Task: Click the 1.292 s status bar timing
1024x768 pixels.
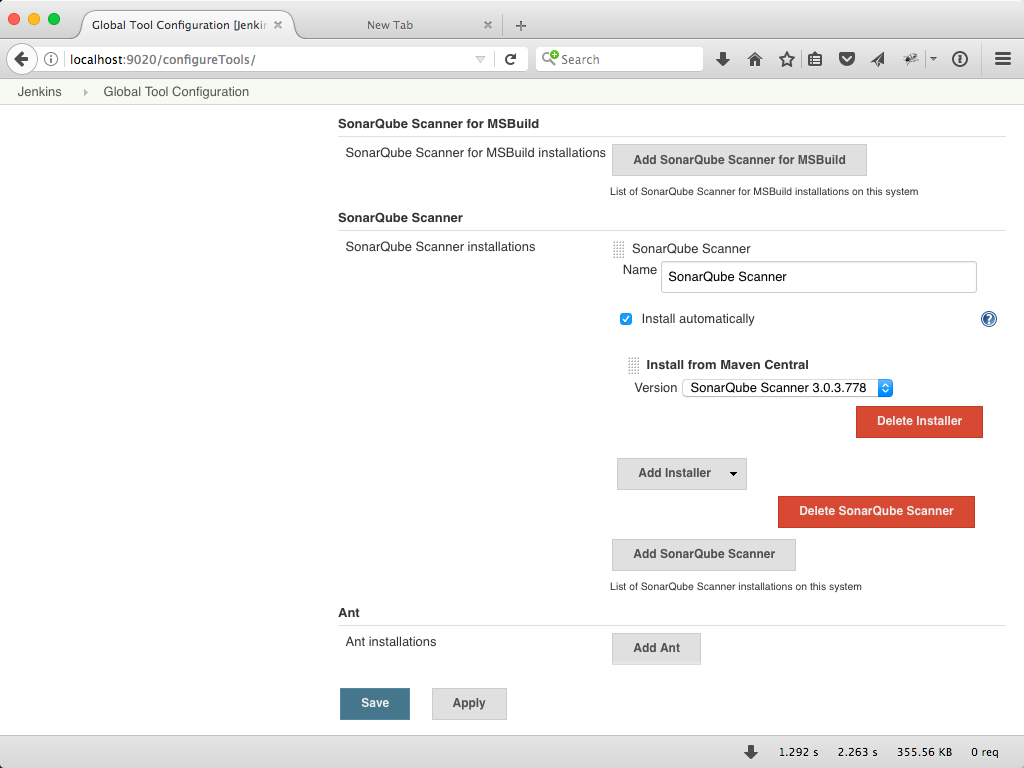Action: tap(798, 752)
